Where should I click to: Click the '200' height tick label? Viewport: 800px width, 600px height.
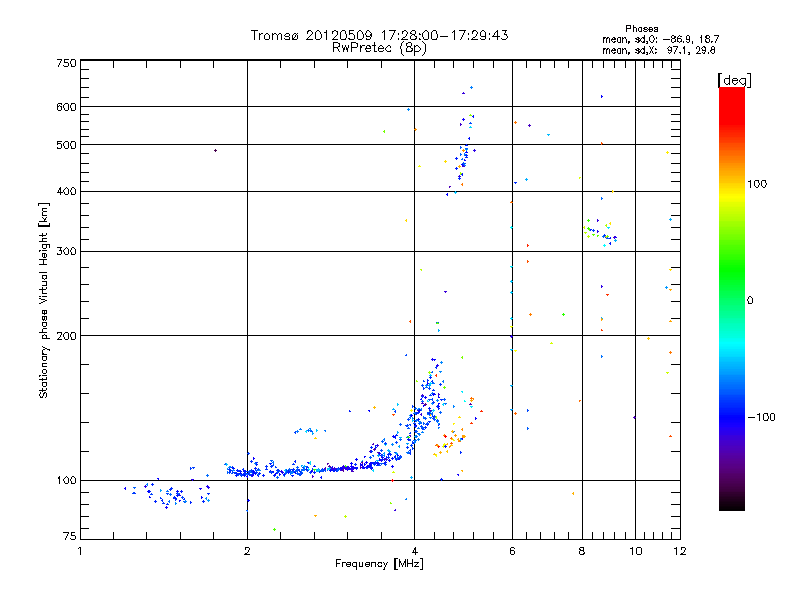[66, 336]
